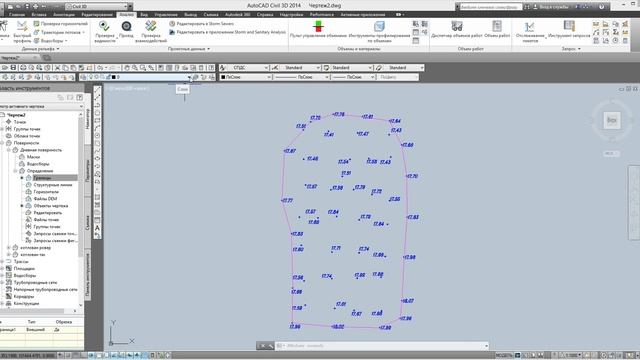Click the toolspace help icon

coord(80,97)
